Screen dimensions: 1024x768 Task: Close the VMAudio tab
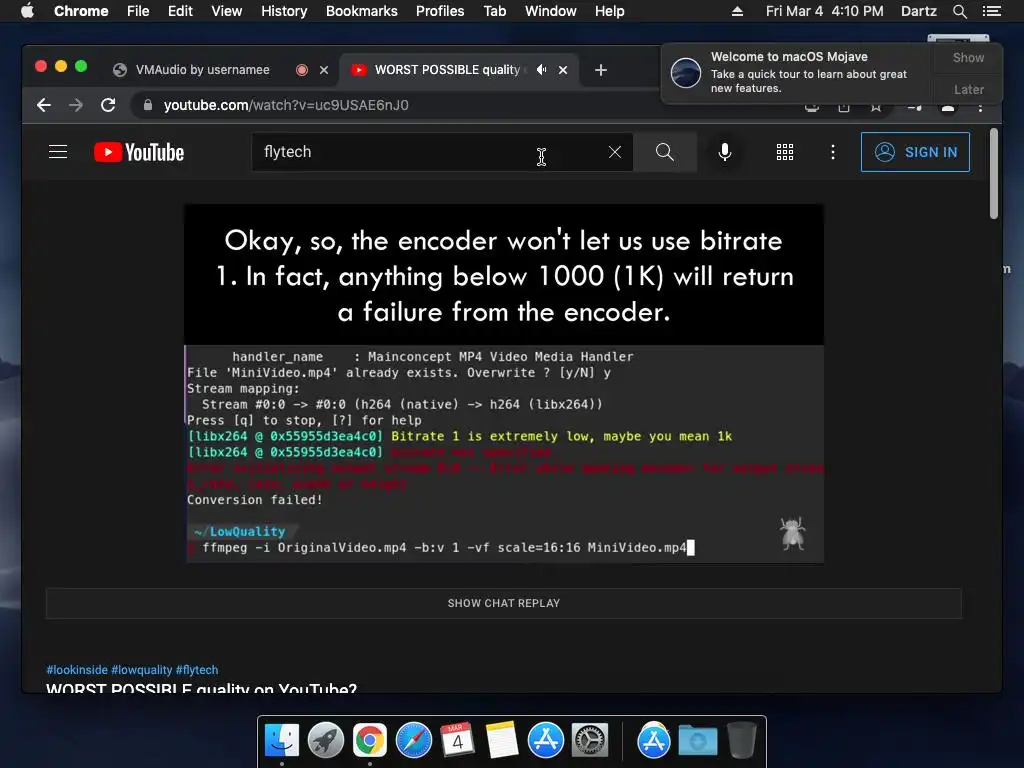coord(324,70)
